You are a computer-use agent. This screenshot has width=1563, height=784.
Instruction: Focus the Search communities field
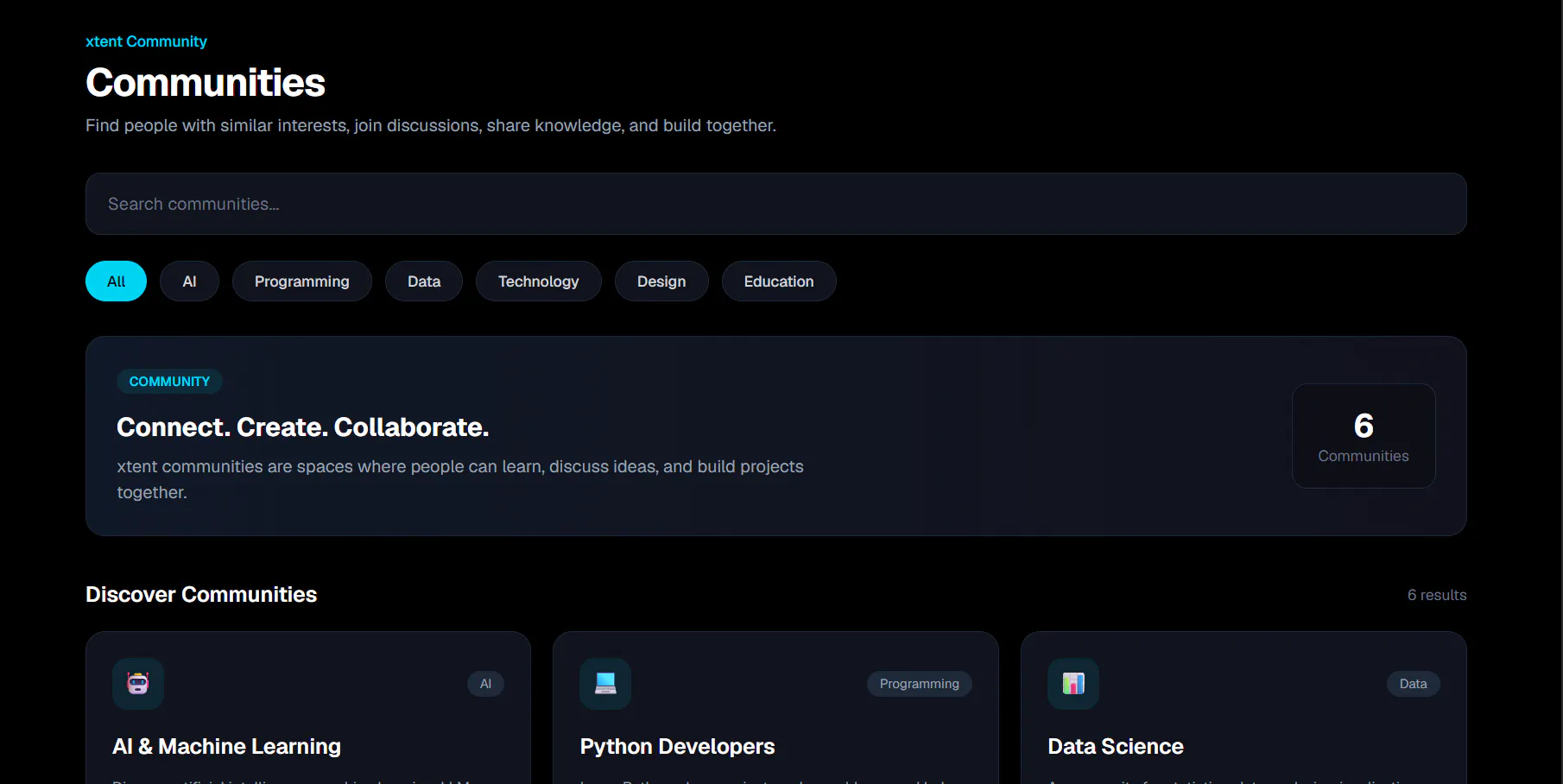[x=776, y=204]
